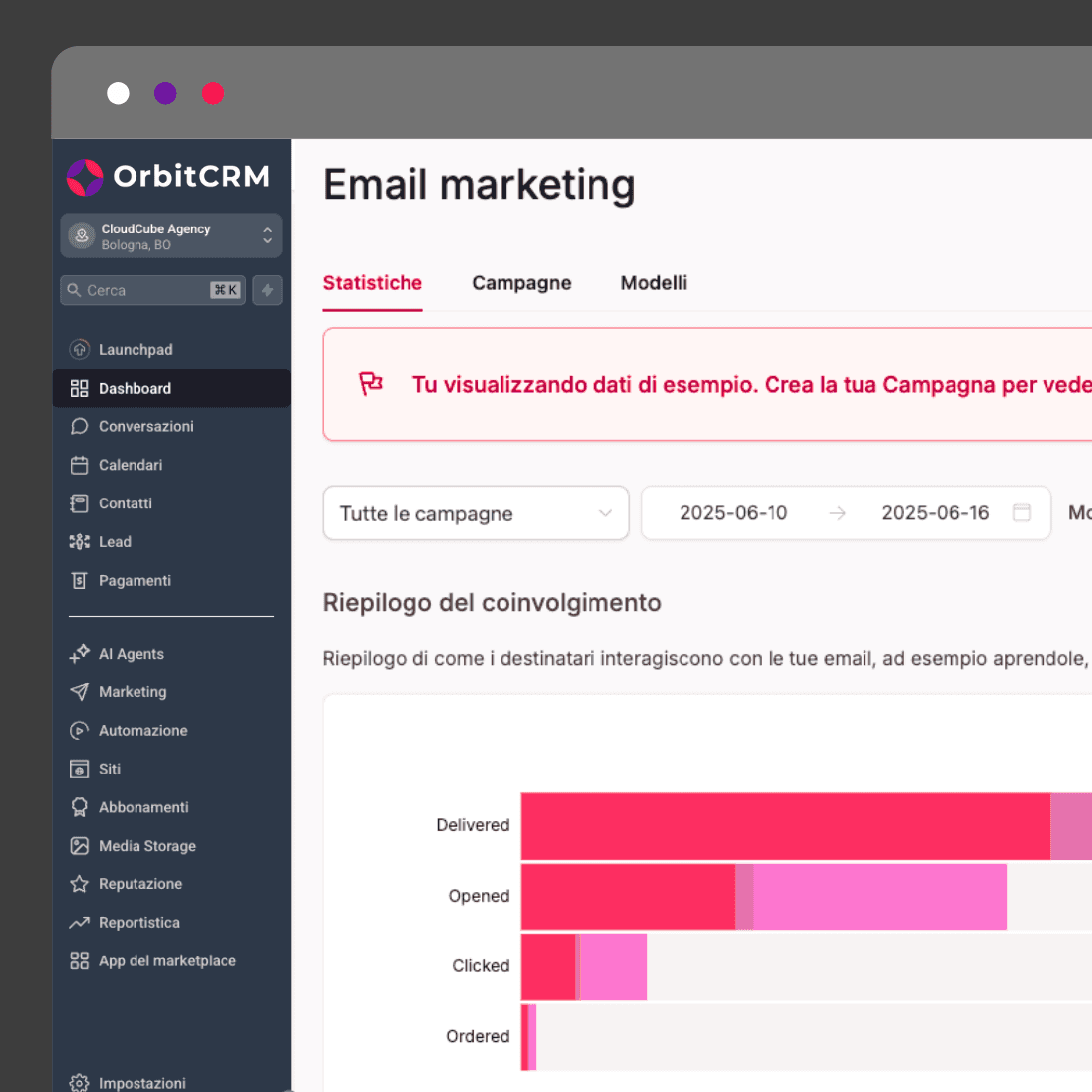1092x1092 pixels.
Task: Click the Contatti address book icon
Action: (x=80, y=502)
